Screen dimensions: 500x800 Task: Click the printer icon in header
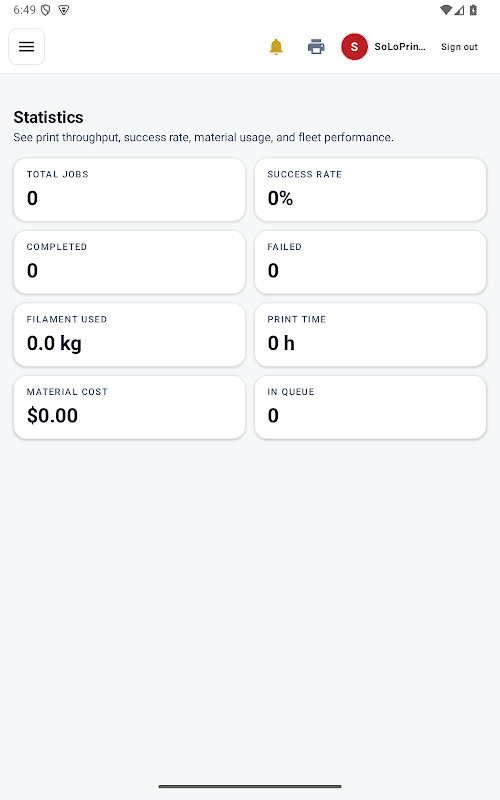click(x=316, y=47)
